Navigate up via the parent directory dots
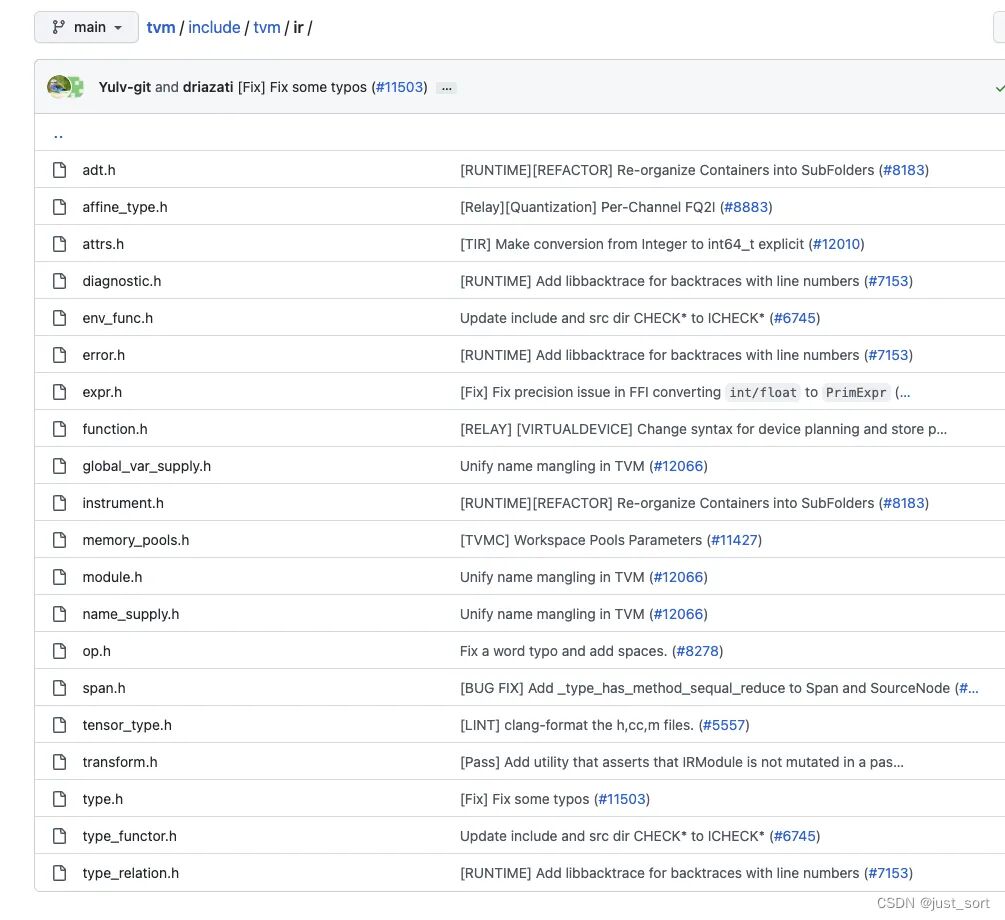1005x920 pixels. tap(58, 135)
